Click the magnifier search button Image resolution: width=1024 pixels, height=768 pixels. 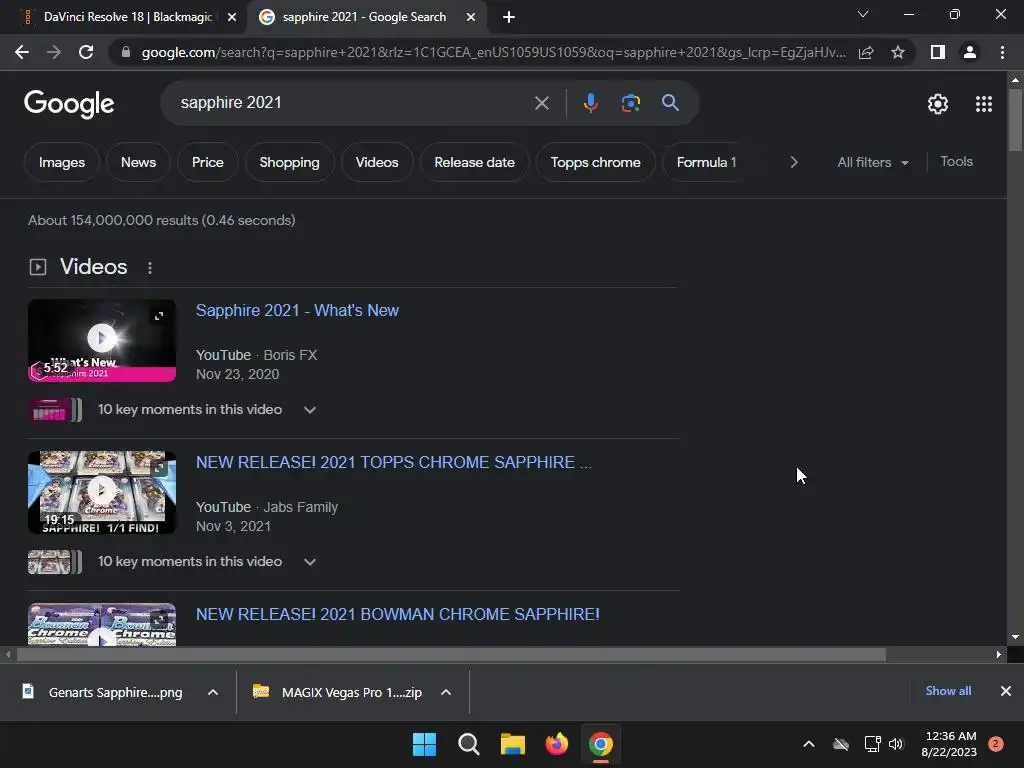(670, 103)
